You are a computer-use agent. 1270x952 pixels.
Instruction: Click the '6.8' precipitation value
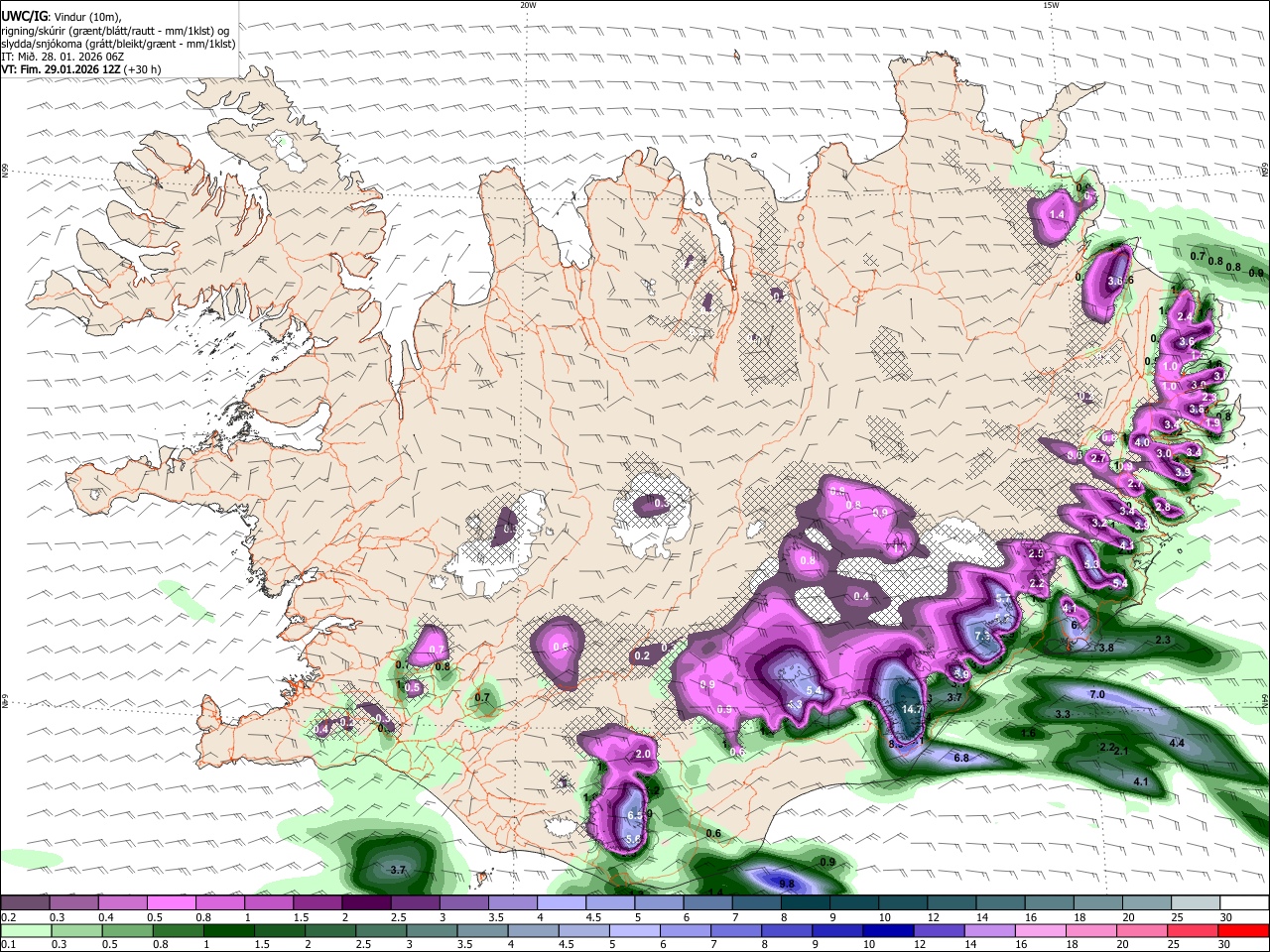tap(961, 758)
